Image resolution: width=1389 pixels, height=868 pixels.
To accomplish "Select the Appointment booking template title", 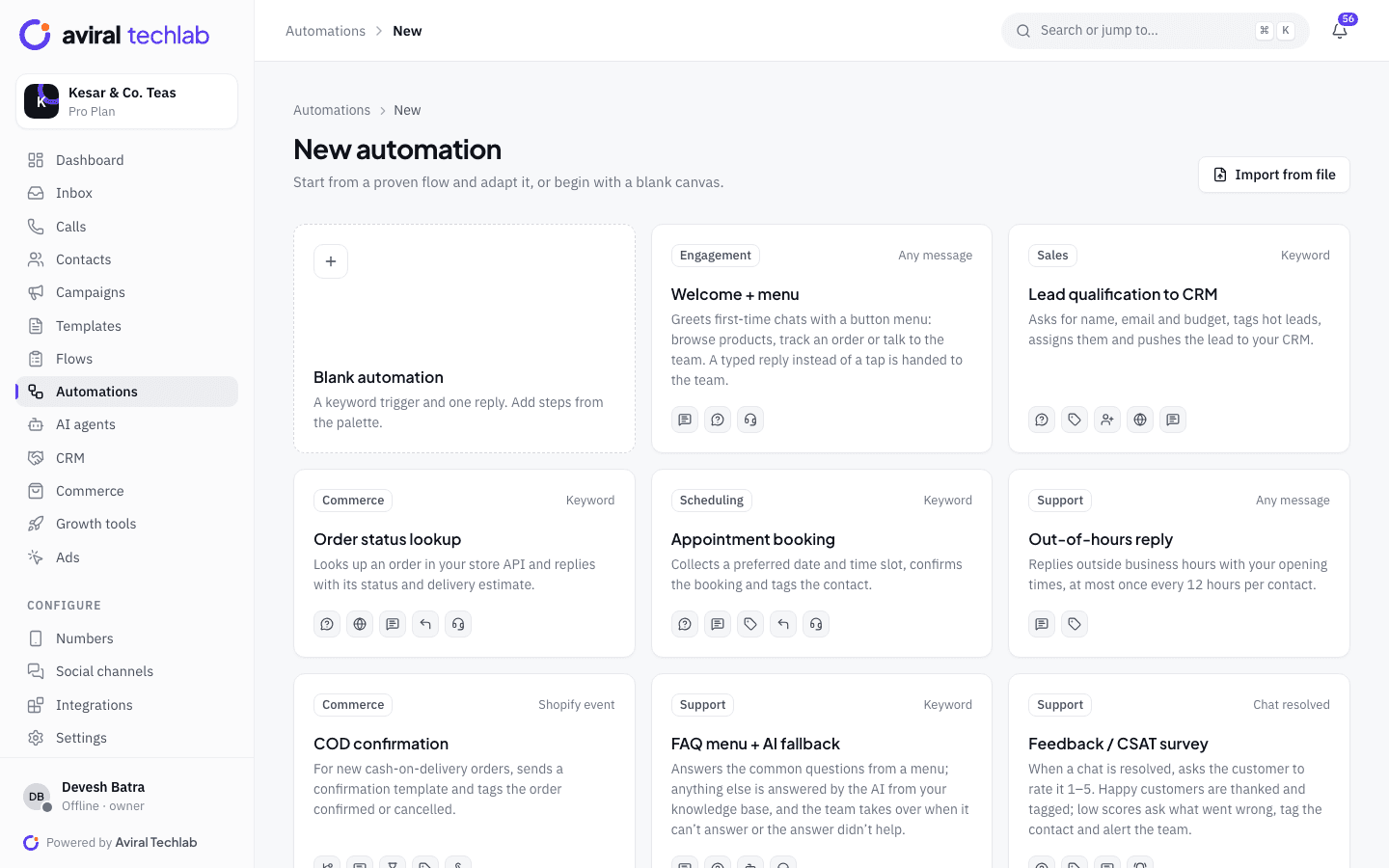I will click(x=752, y=539).
